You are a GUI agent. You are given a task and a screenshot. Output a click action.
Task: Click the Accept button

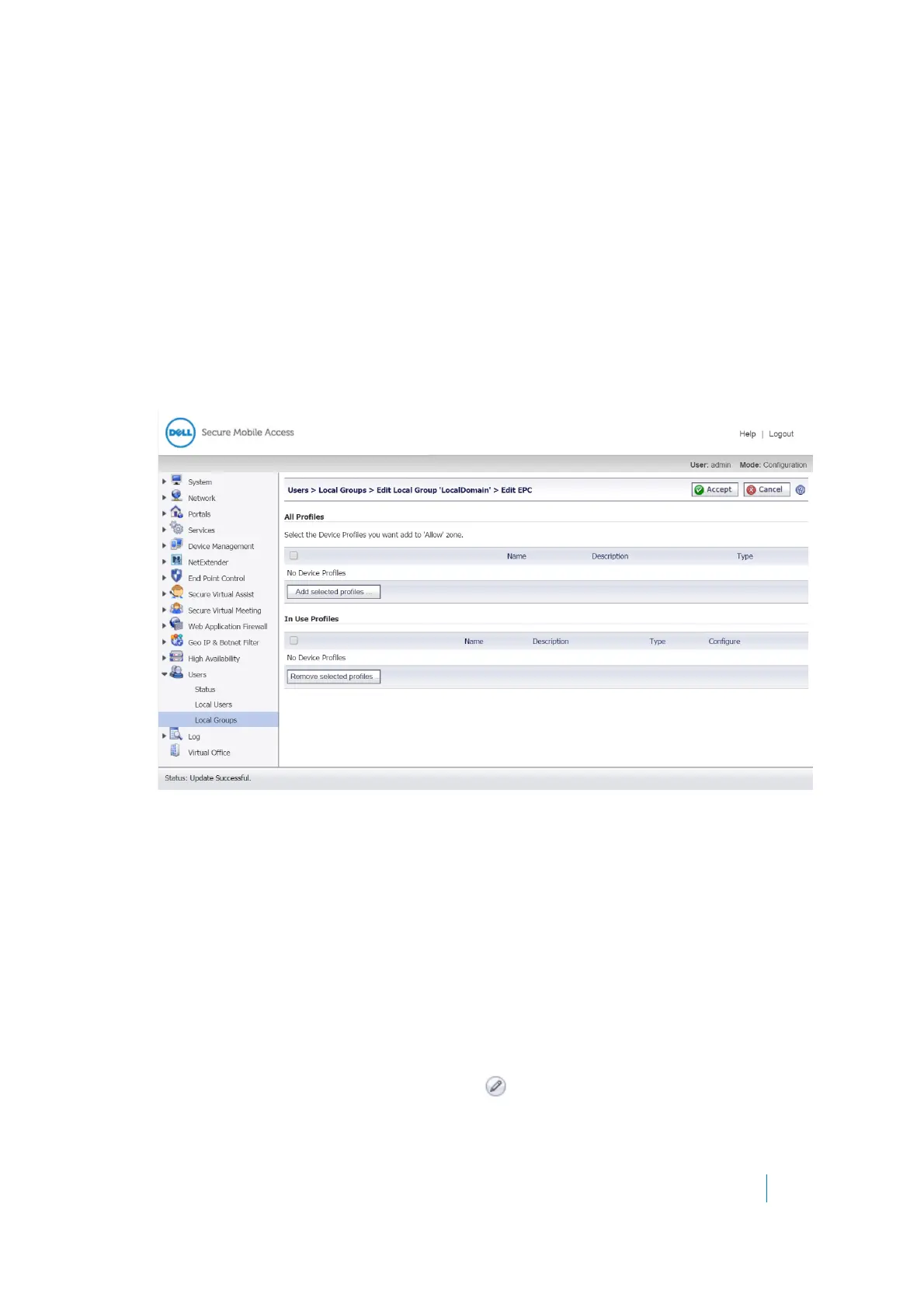point(714,489)
